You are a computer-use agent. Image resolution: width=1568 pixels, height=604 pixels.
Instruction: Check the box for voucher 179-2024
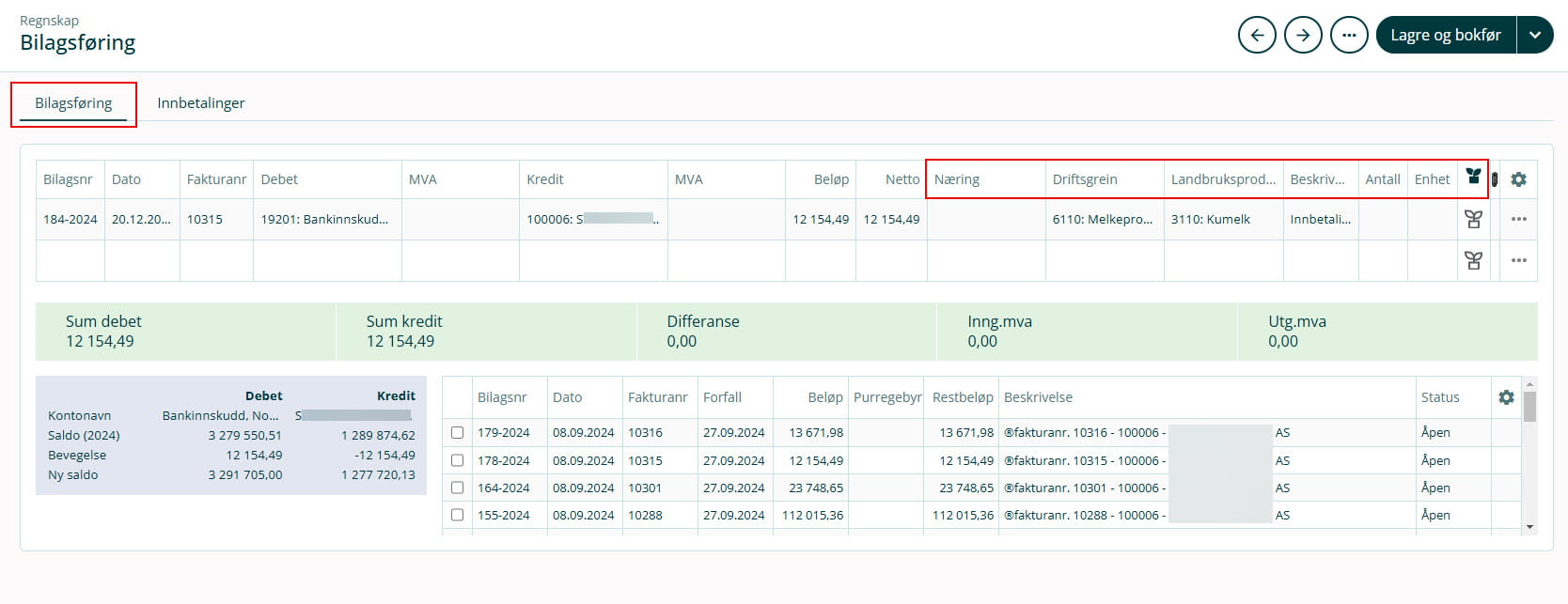pyautogui.click(x=457, y=433)
